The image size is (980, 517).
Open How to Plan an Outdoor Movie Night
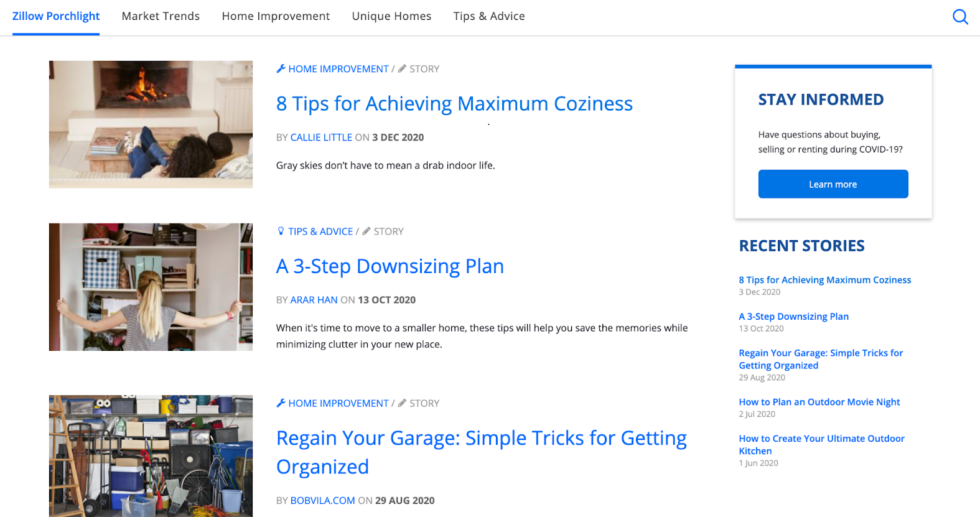(x=819, y=402)
